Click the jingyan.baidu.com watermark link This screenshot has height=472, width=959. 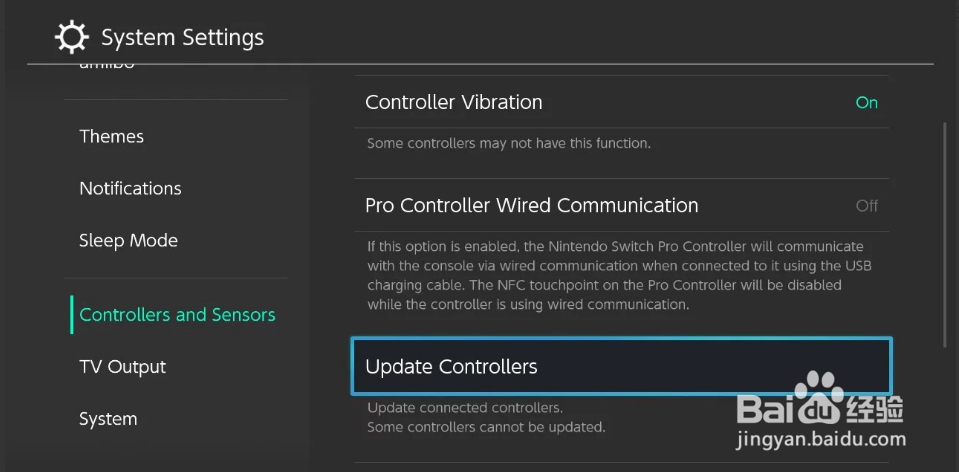click(822, 439)
